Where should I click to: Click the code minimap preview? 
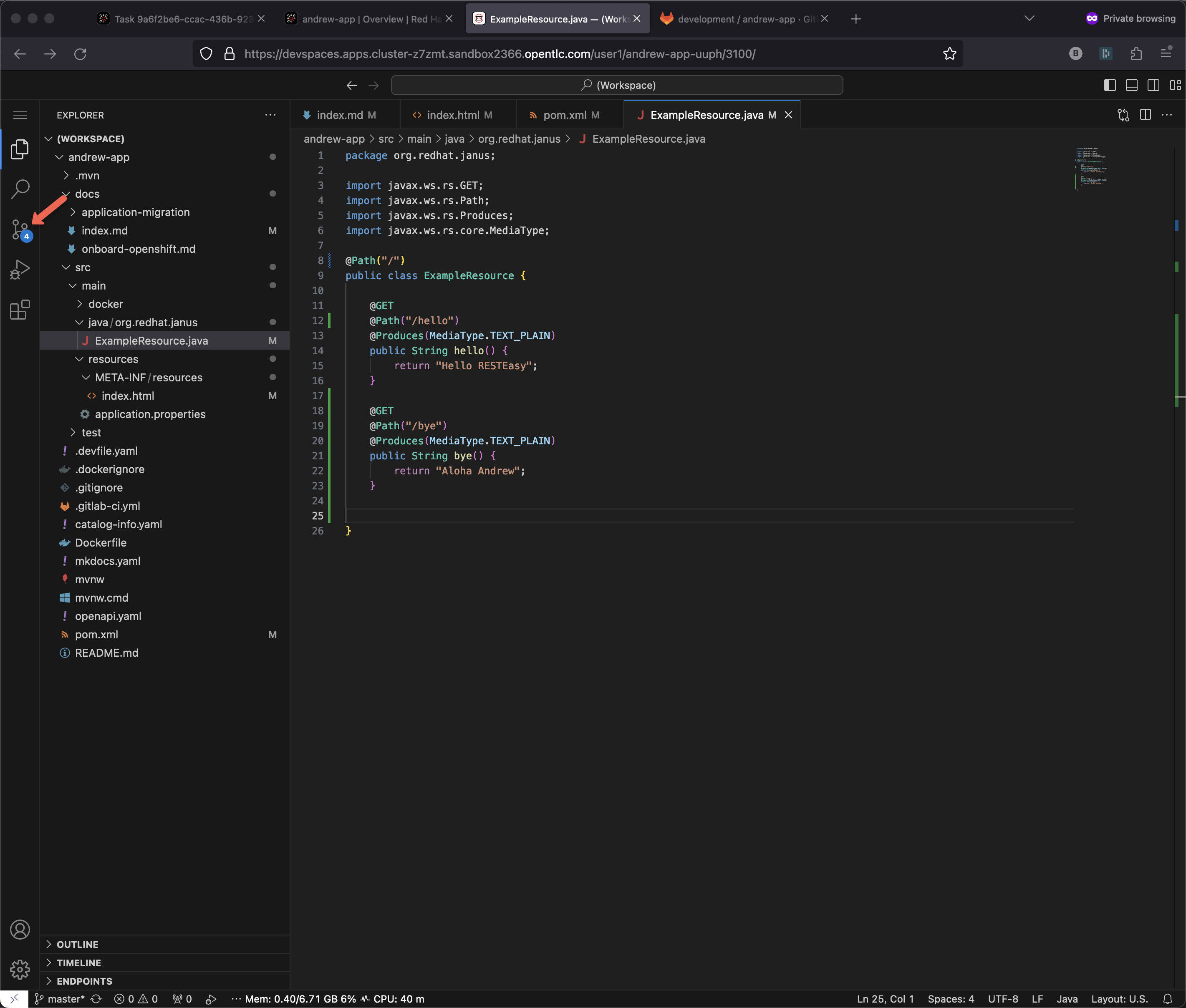point(1092,169)
